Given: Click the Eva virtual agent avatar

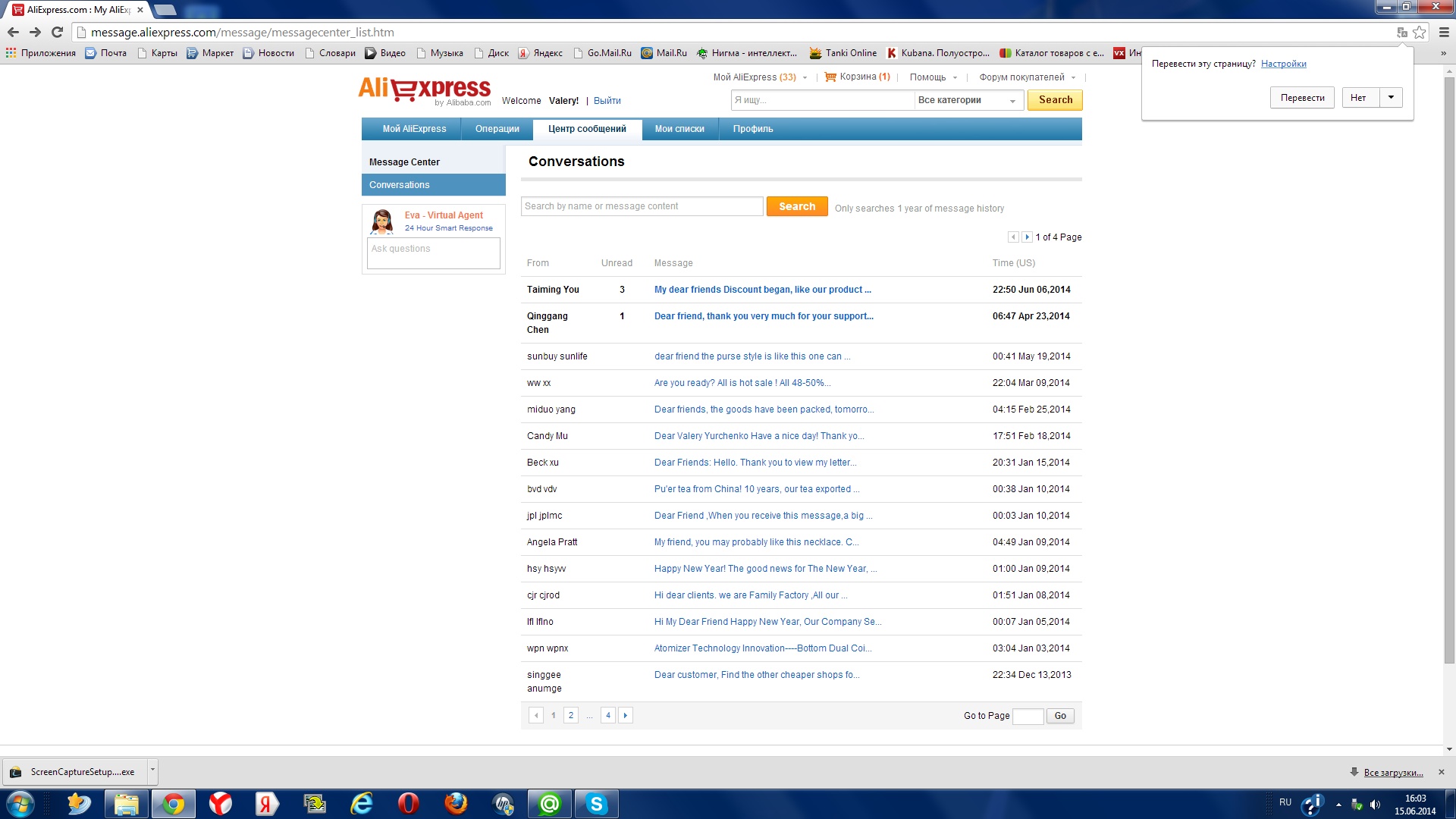Looking at the screenshot, I should 382,221.
